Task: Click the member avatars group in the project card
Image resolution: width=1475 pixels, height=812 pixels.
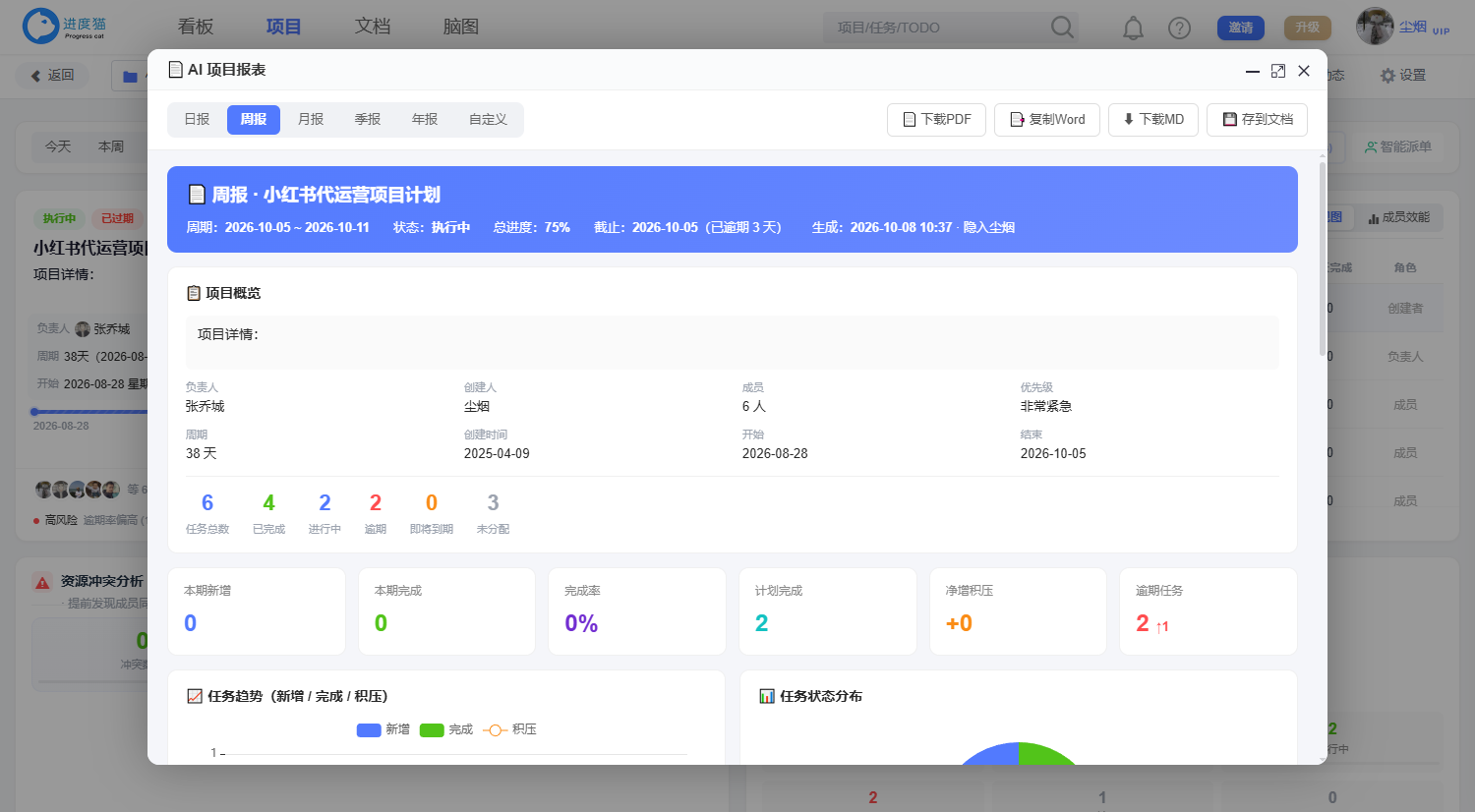Action: click(78, 489)
